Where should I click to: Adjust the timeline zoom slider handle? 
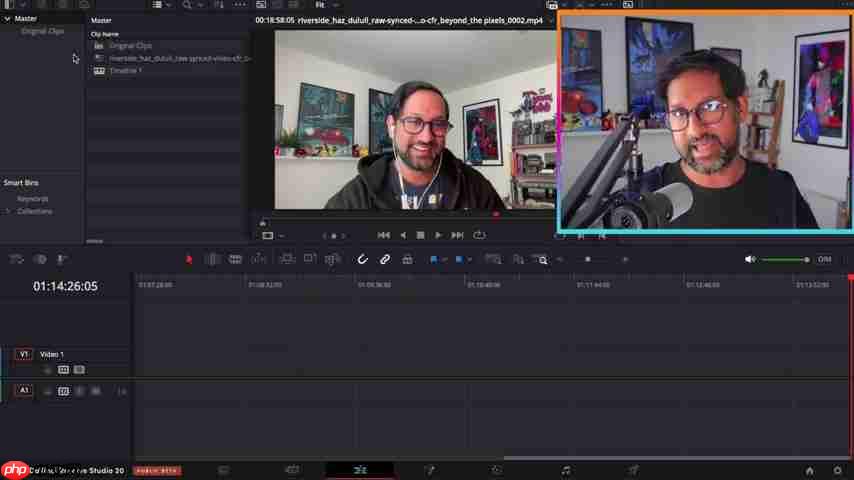coord(588,259)
